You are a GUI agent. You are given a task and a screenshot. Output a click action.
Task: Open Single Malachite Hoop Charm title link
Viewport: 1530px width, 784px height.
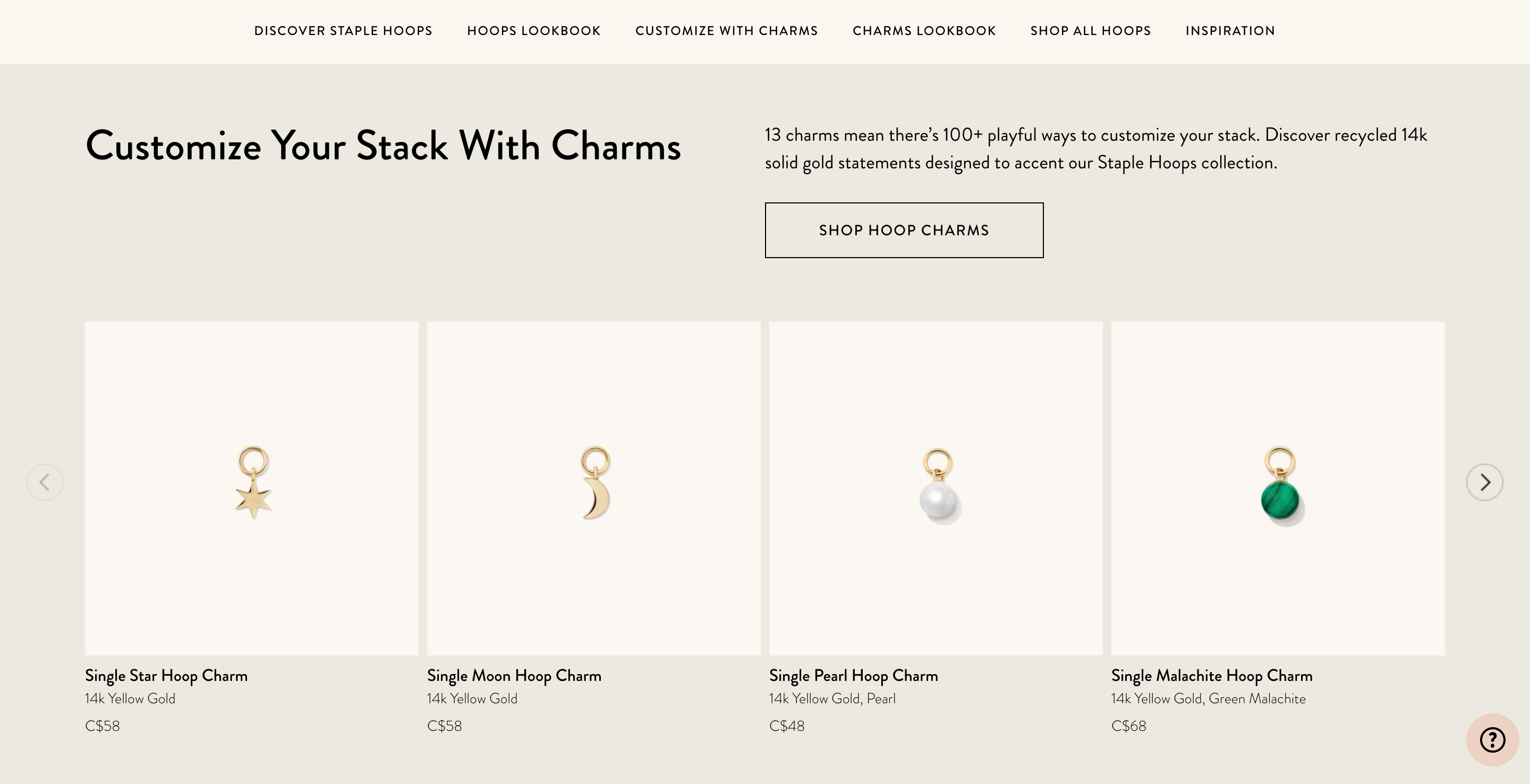click(x=1212, y=676)
